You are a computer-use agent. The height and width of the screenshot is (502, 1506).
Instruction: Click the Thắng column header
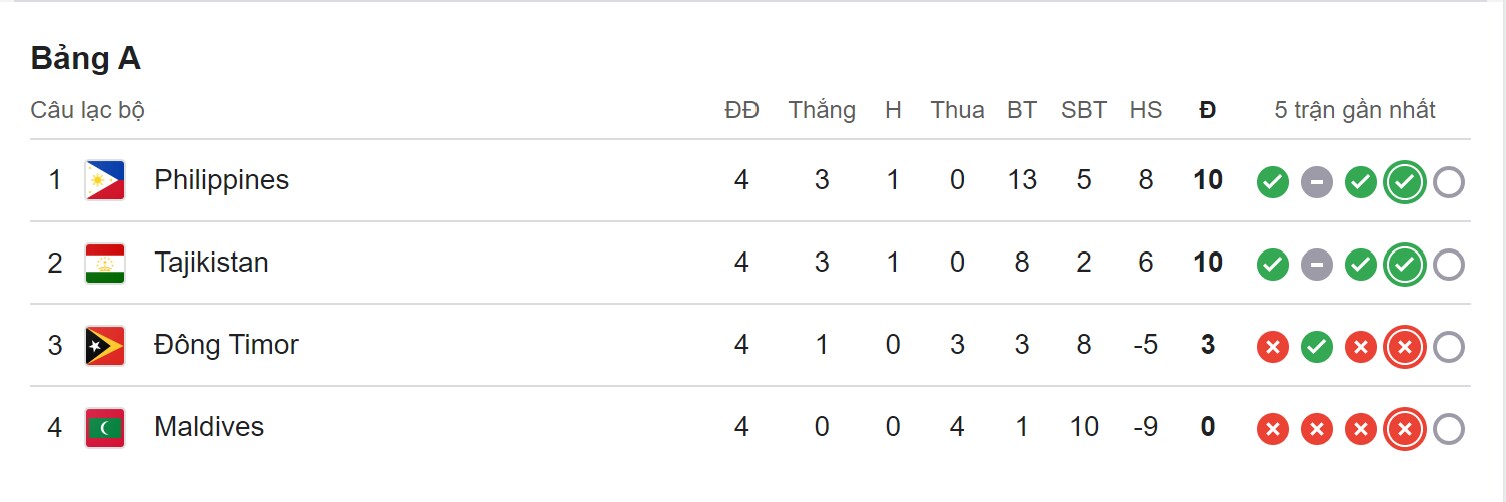[x=821, y=110]
